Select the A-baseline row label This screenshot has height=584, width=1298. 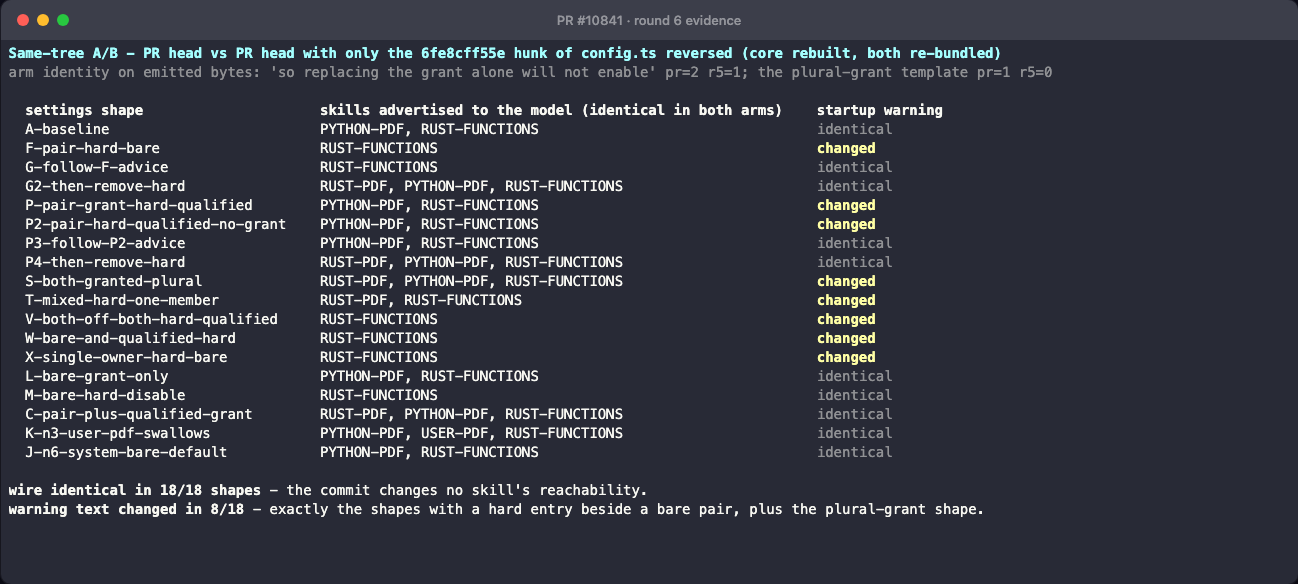pyautogui.click(x=67, y=129)
